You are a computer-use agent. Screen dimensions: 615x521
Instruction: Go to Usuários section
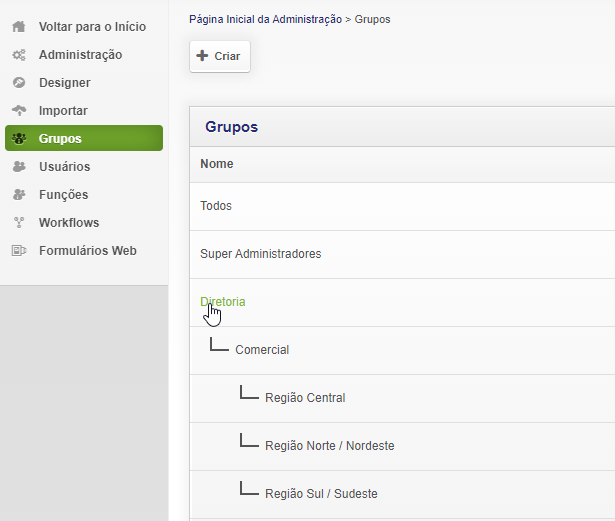coord(64,167)
